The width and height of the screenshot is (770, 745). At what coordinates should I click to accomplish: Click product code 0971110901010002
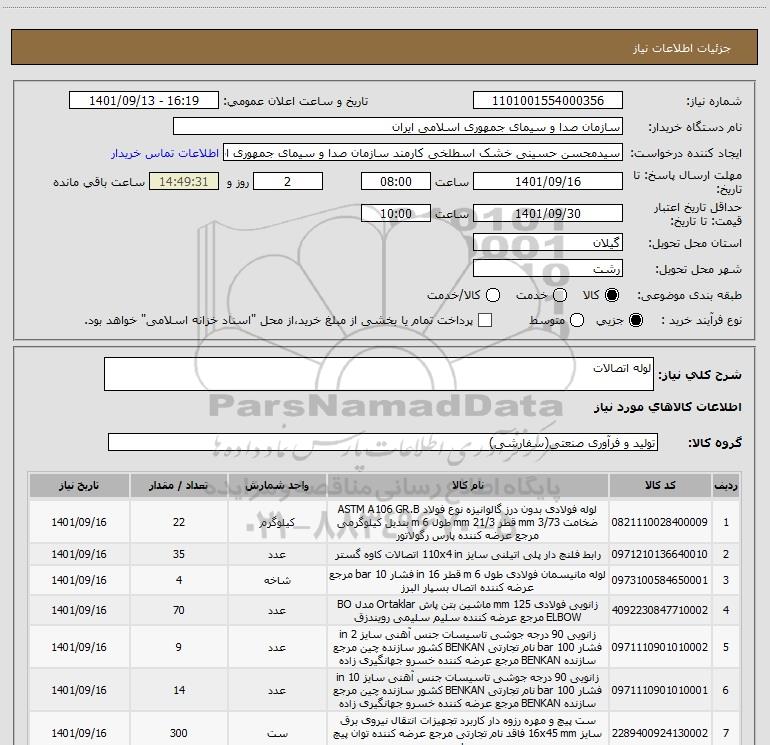(660, 647)
